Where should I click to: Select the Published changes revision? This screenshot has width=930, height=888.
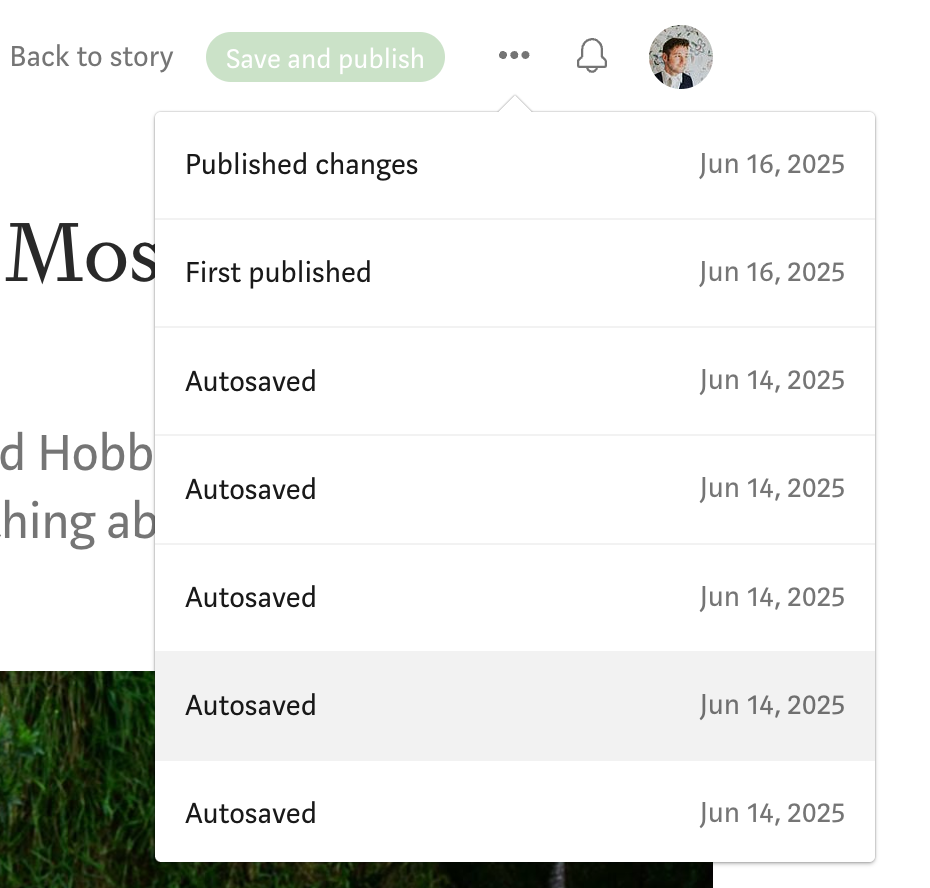[515, 165]
